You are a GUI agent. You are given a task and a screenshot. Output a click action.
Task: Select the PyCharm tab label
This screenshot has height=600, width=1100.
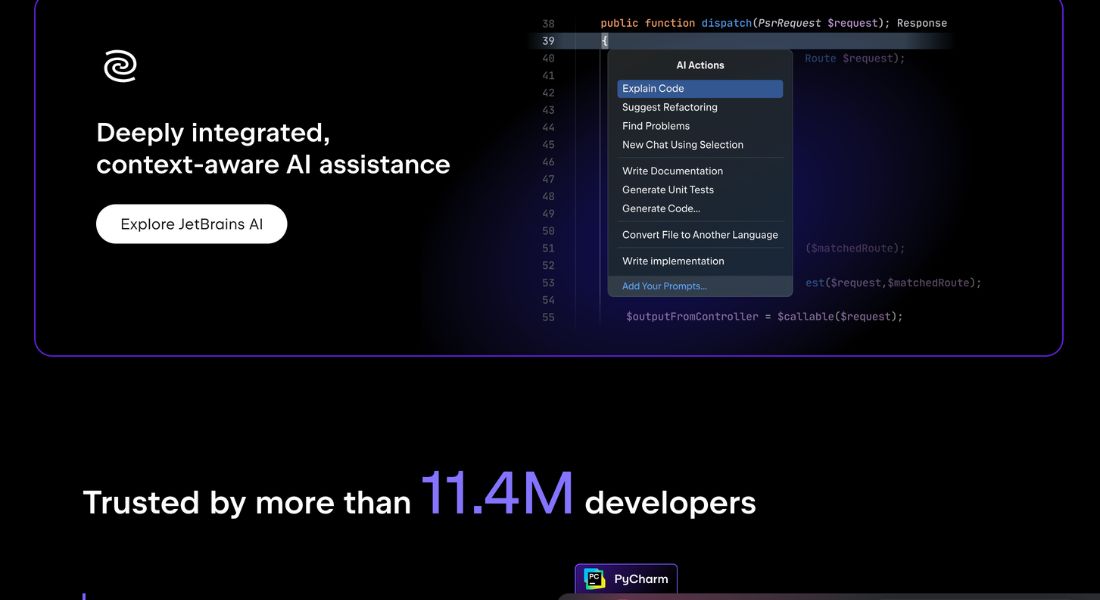[x=641, y=579]
